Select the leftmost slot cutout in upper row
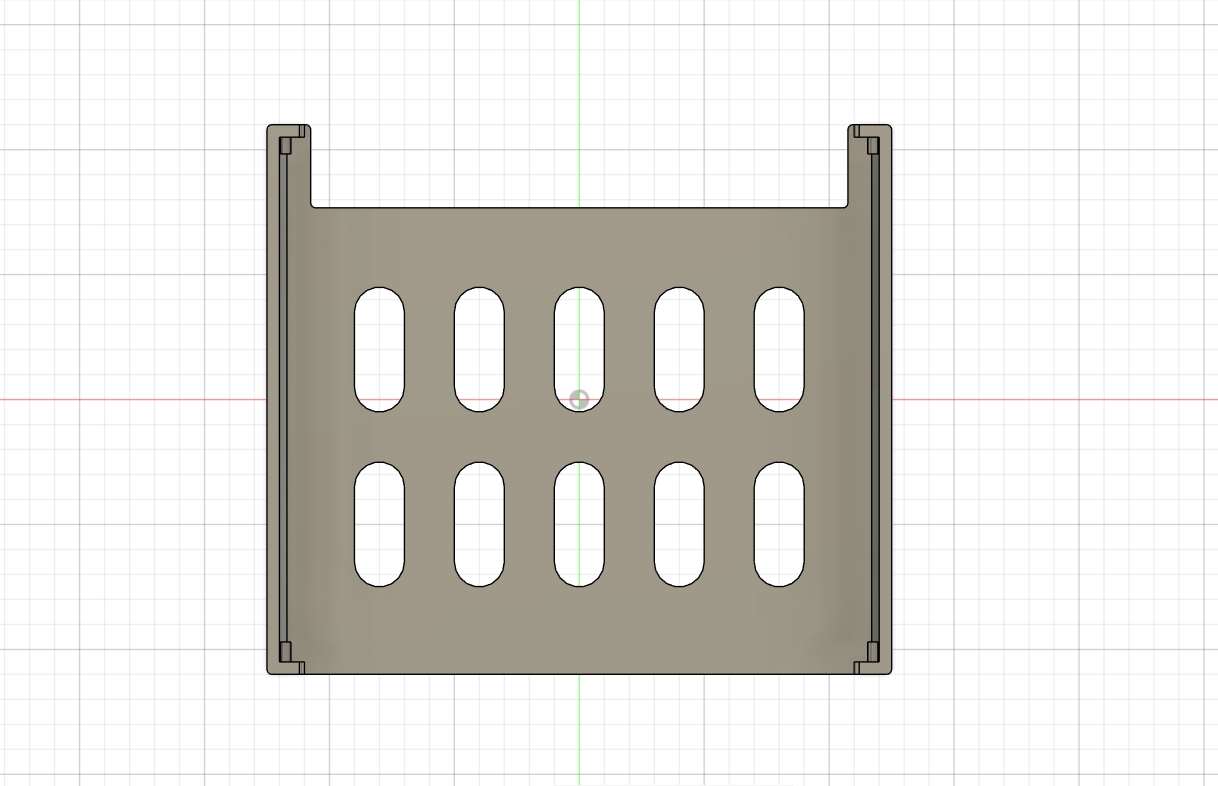This screenshot has width=1218, height=786. (379, 349)
